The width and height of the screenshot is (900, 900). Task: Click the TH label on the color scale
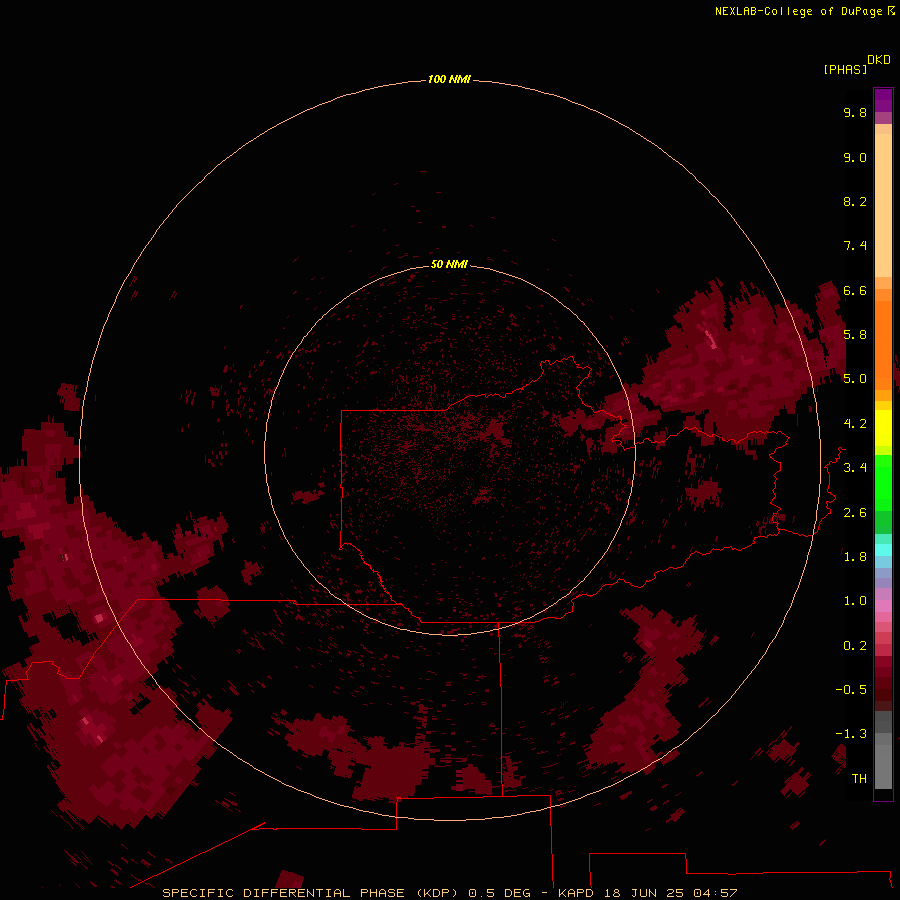tap(859, 779)
